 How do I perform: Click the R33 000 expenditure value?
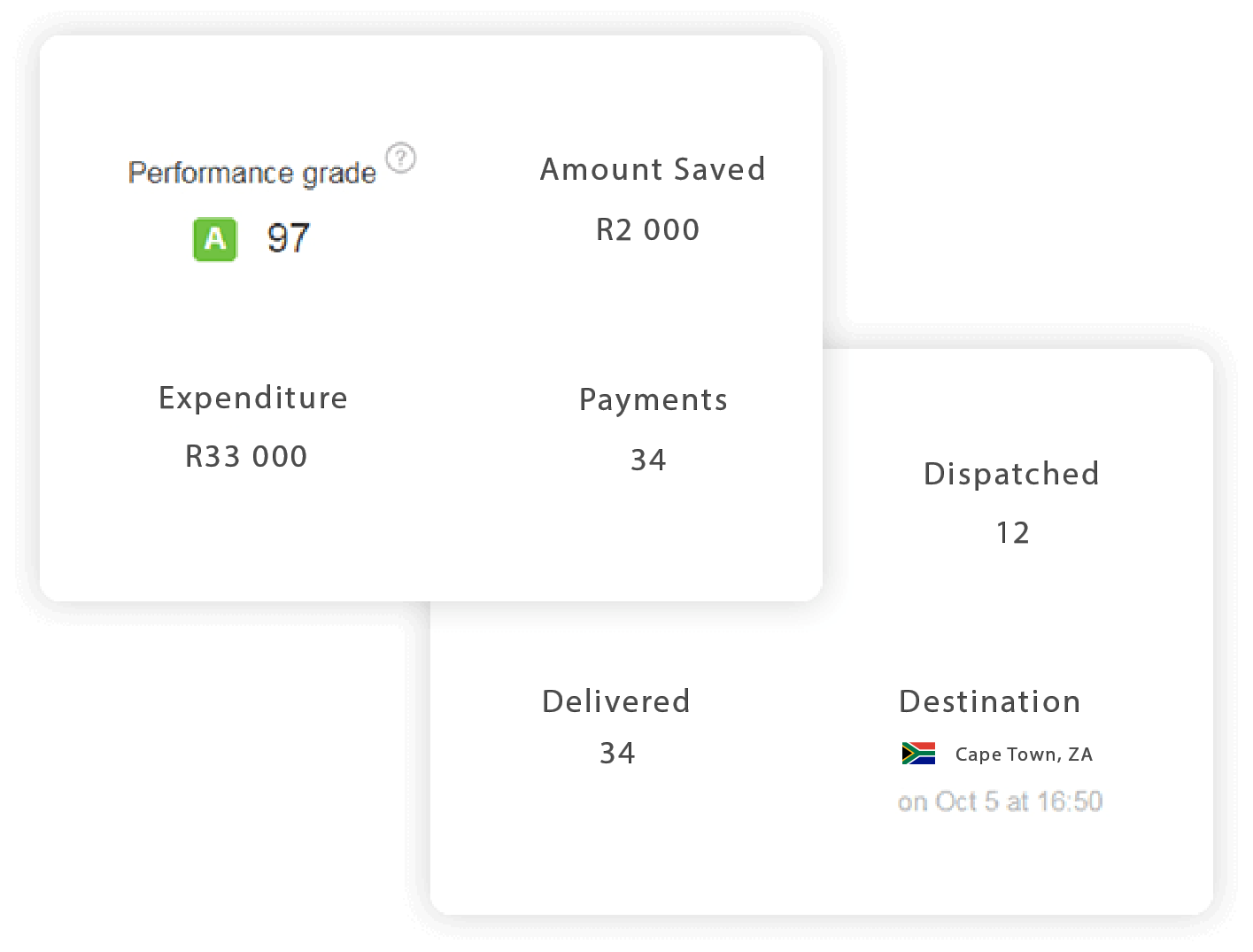pos(246,457)
